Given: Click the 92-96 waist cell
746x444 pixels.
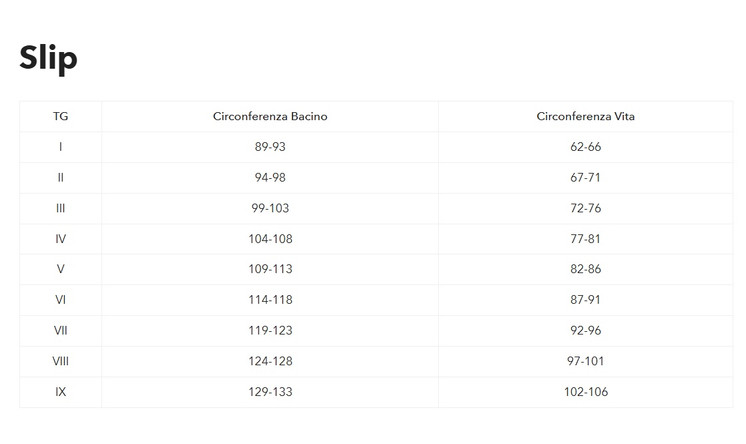Looking at the screenshot, I should pyautogui.click(x=585, y=331).
